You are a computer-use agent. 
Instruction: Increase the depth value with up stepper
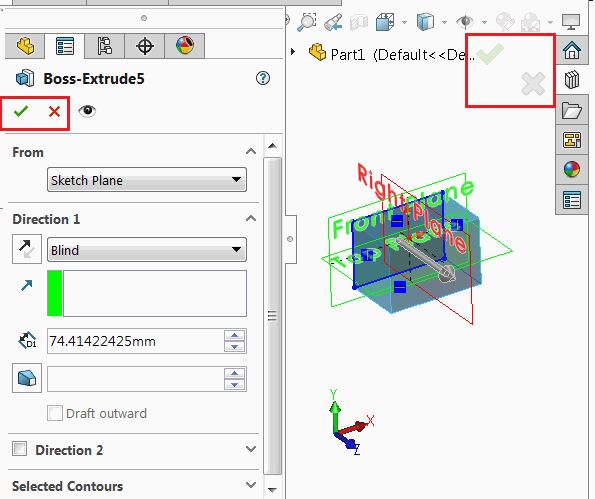[235, 335]
